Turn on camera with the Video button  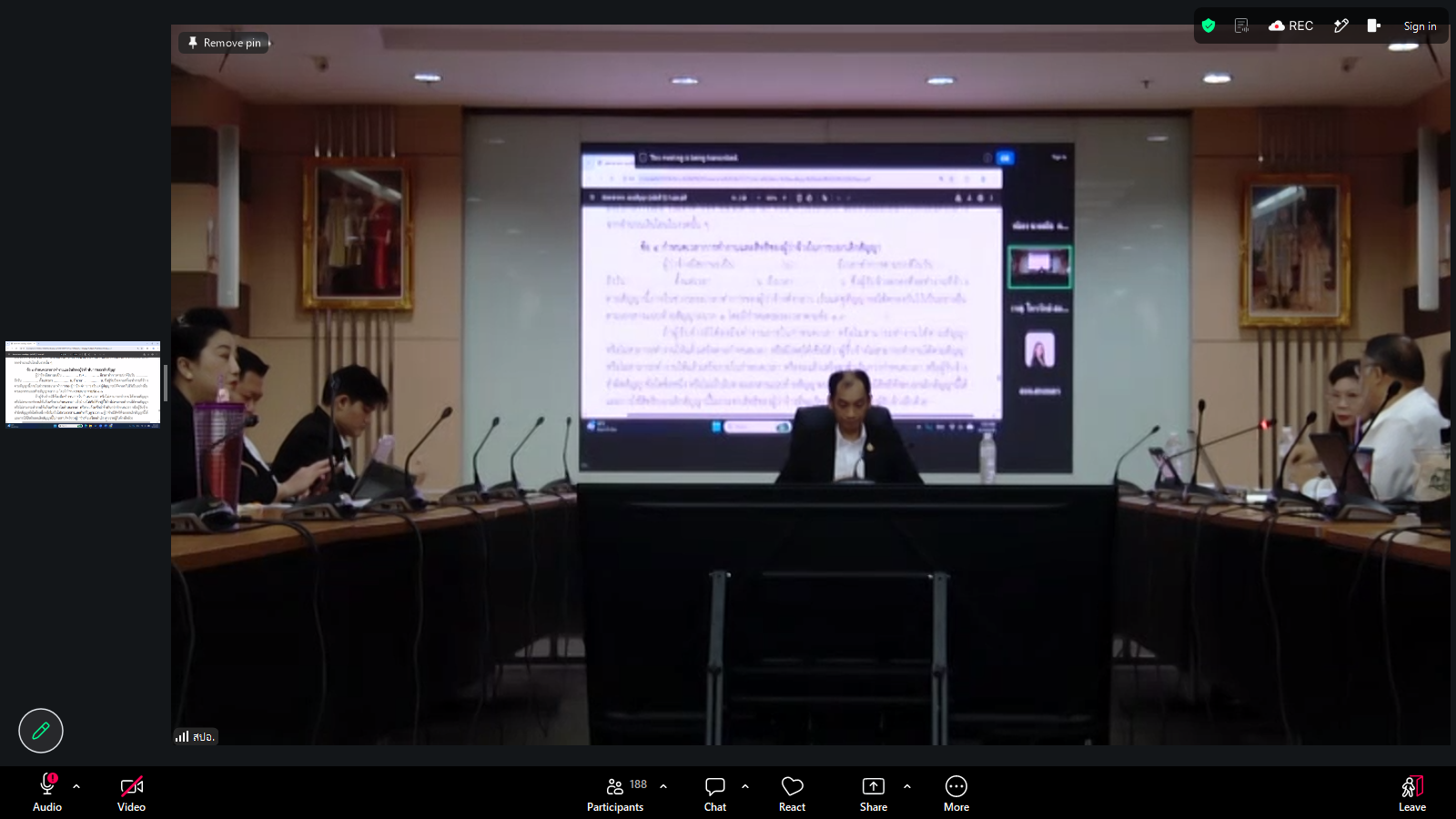[131, 794]
